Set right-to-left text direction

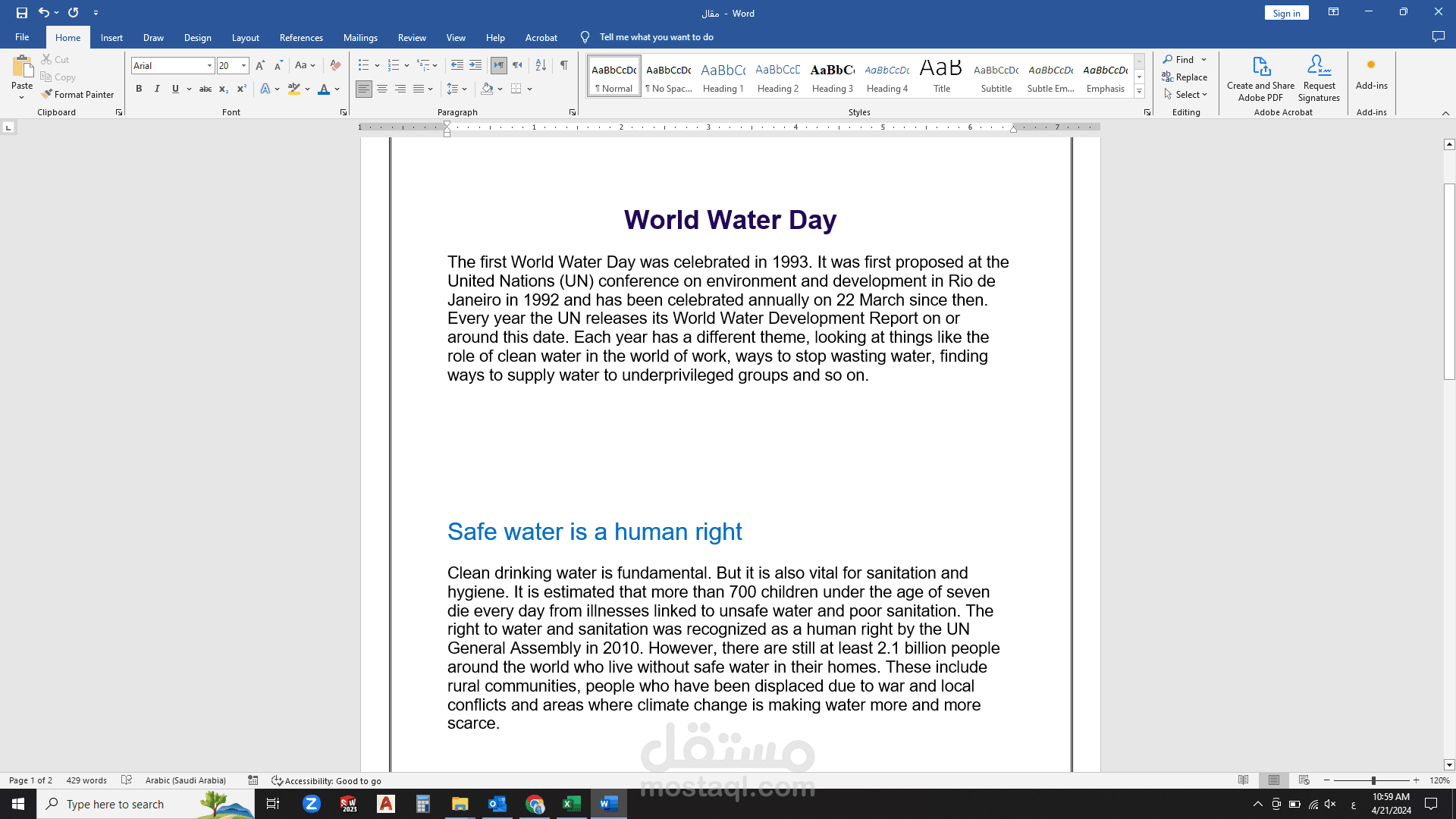[517, 66]
